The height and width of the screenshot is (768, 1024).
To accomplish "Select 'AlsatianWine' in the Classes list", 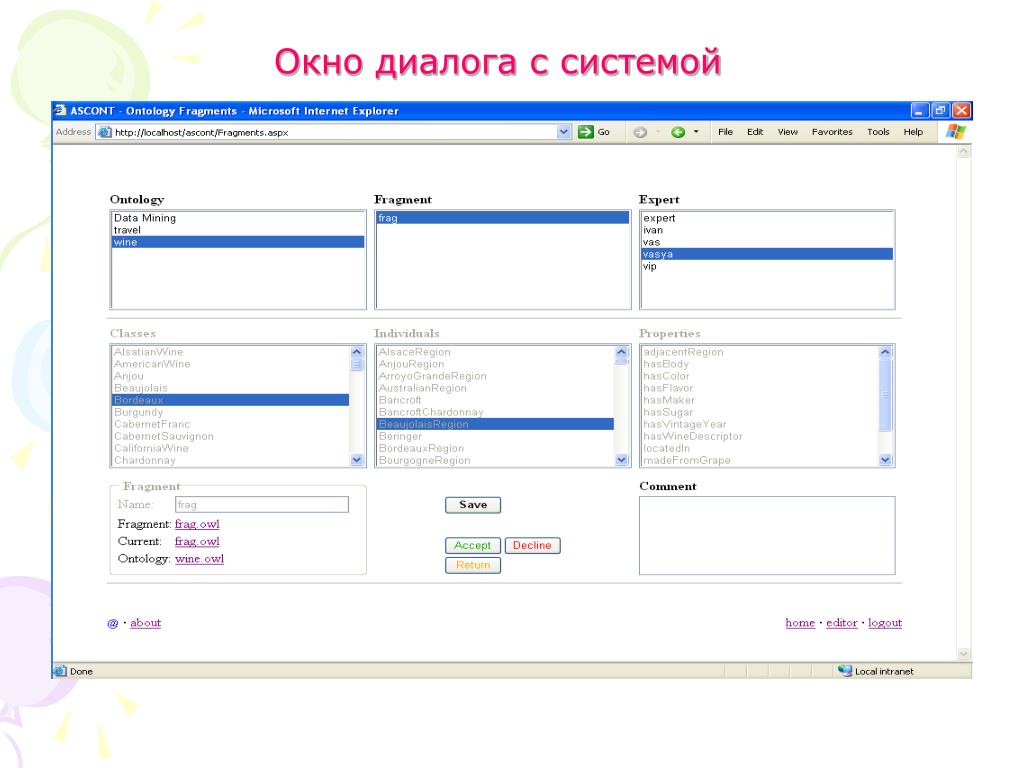I will click(x=231, y=352).
